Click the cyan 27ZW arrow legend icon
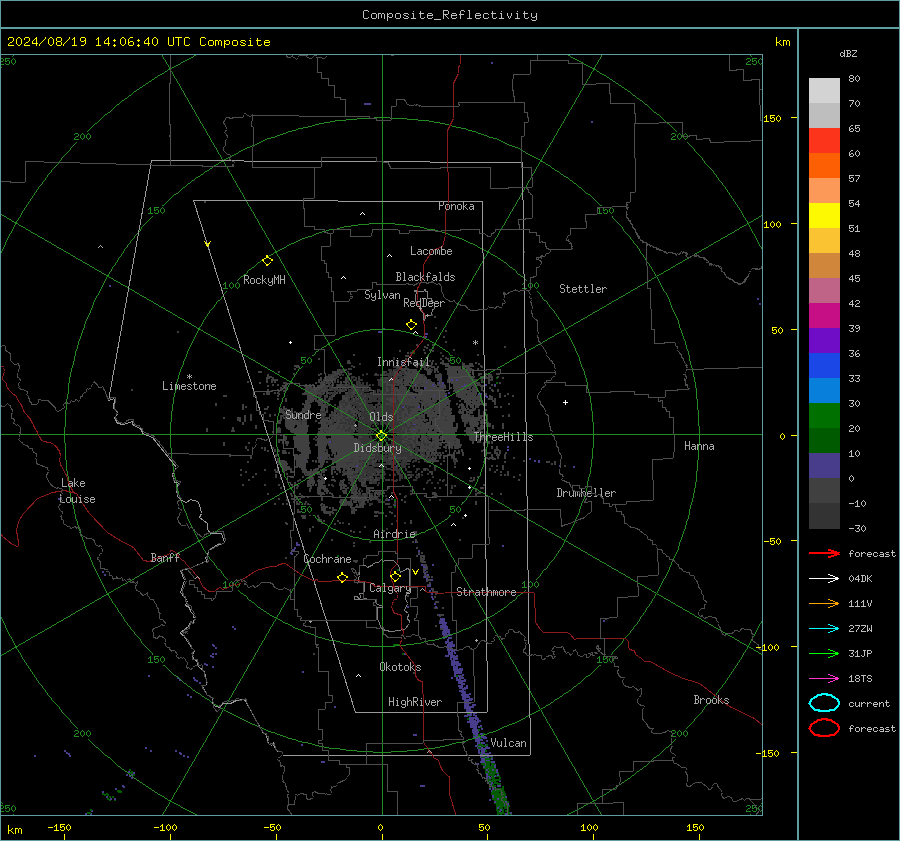The image size is (900, 841). 824,629
